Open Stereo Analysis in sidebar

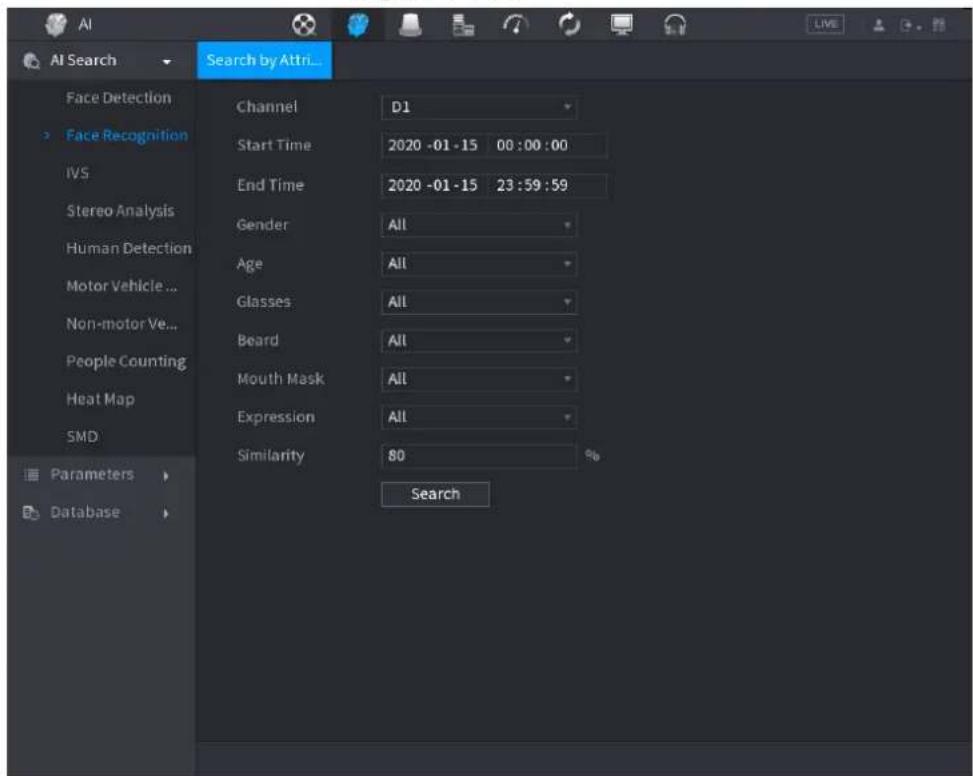click(x=120, y=211)
